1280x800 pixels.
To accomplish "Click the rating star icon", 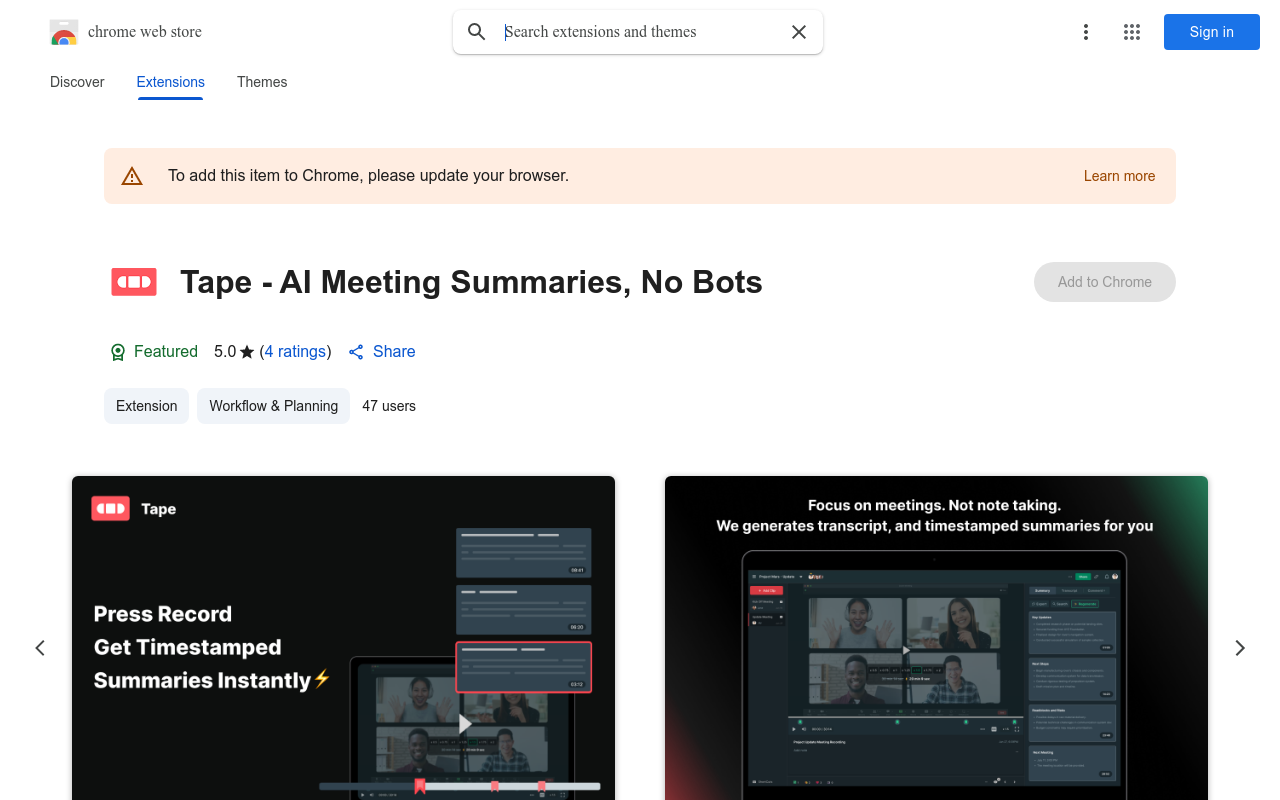I will coord(247,352).
